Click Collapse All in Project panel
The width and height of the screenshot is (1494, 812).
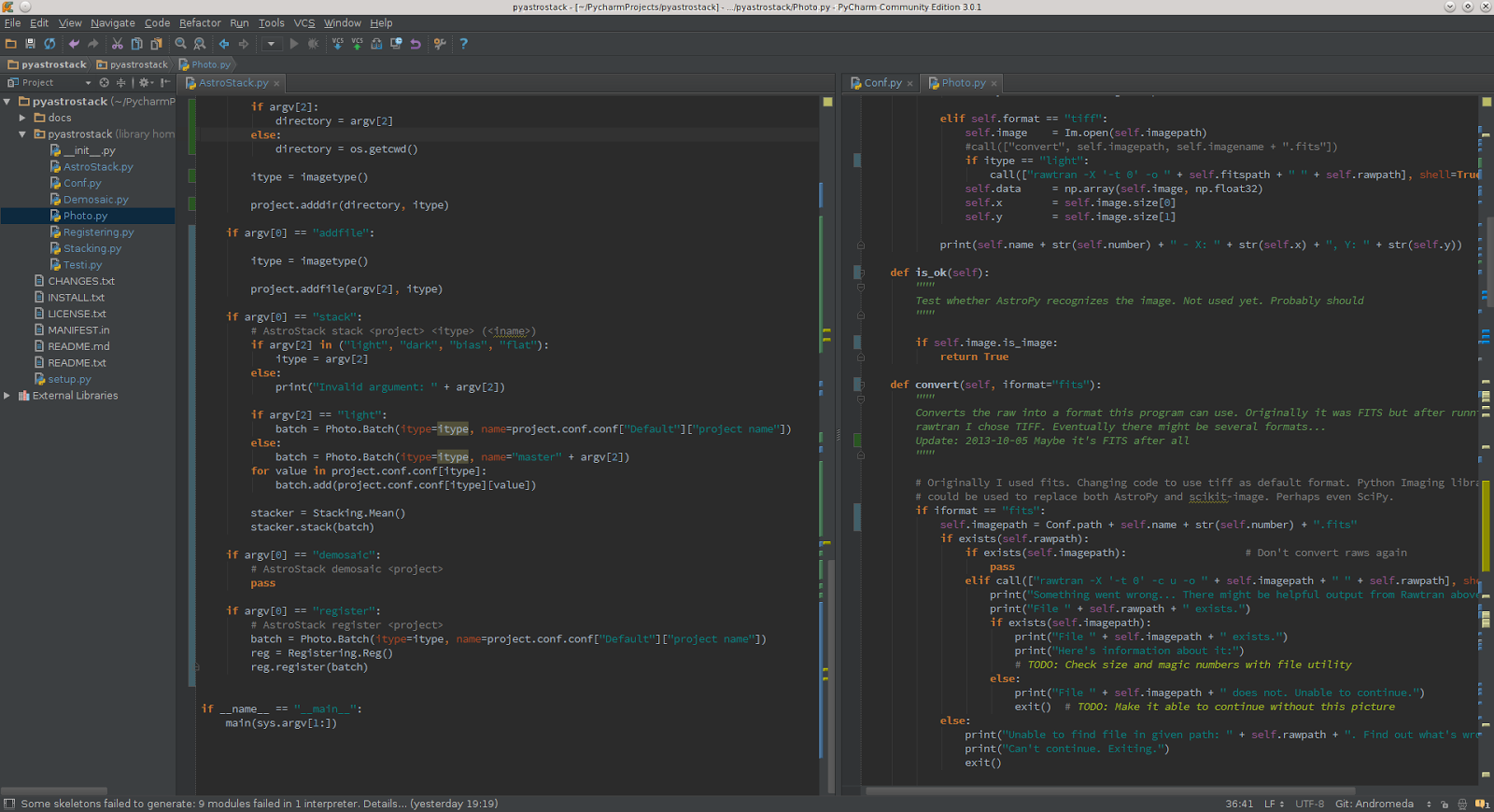pos(120,83)
